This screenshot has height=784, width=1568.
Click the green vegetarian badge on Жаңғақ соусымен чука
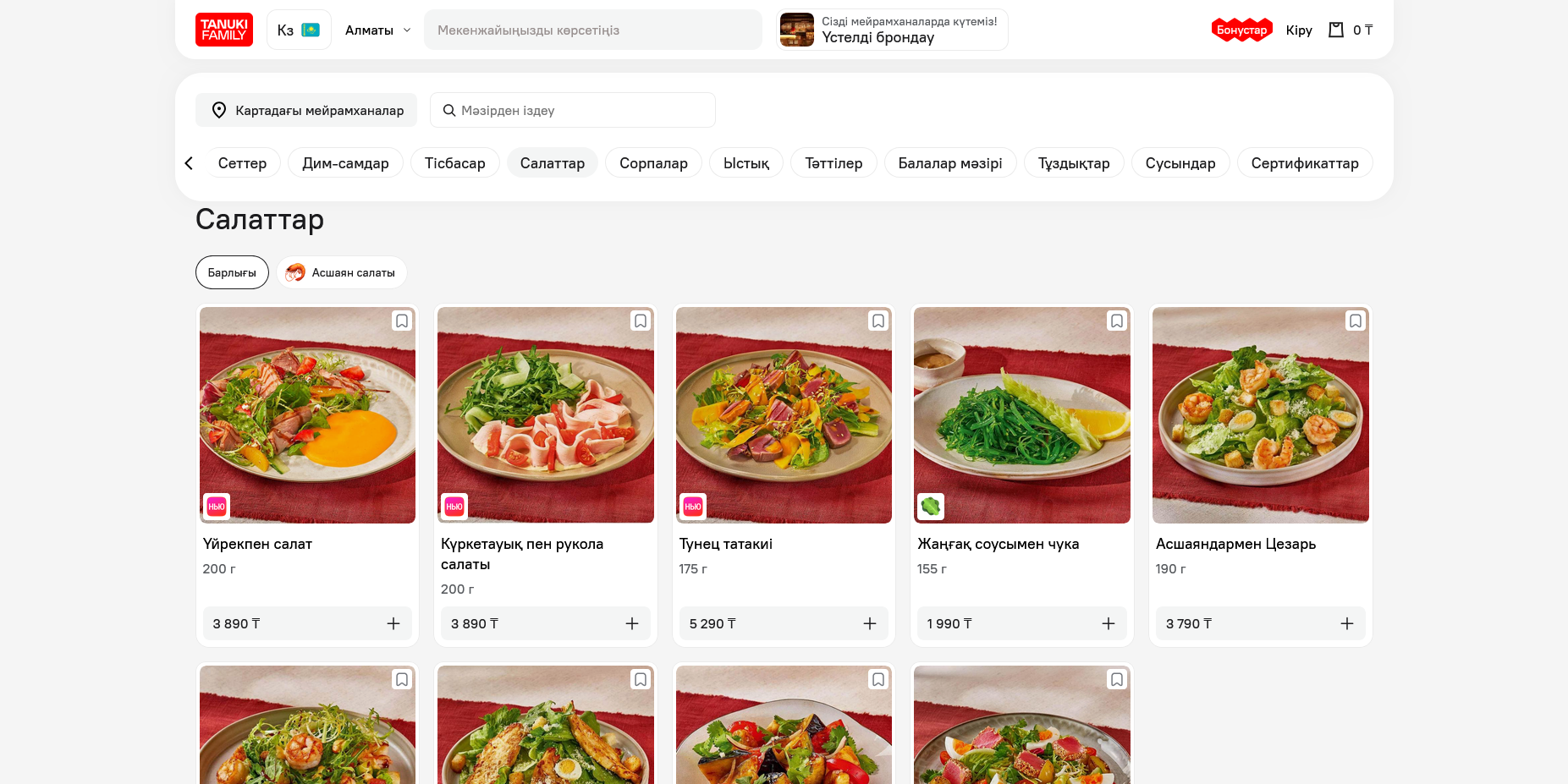[931, 507]
